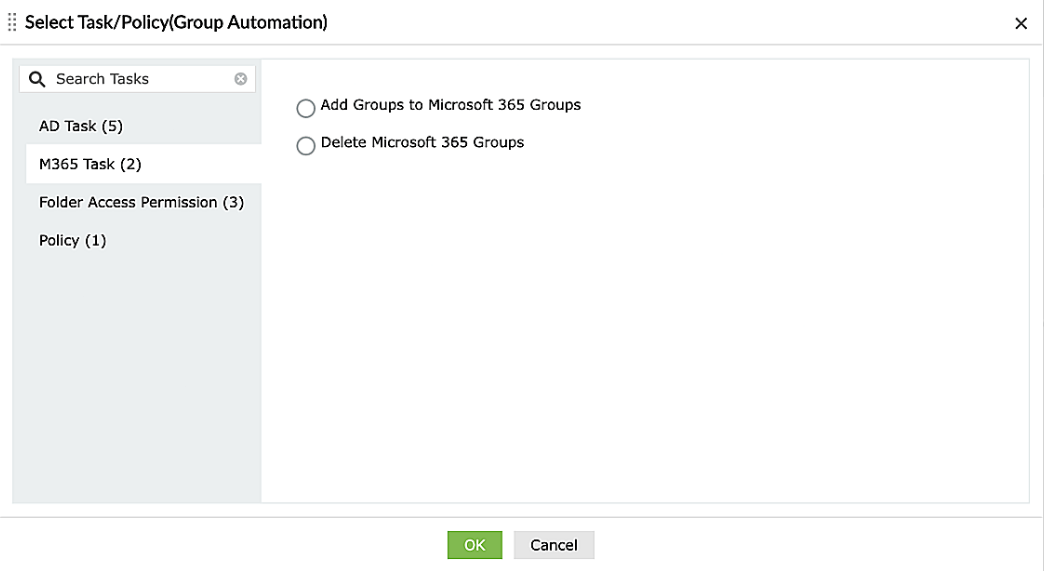Close the Select Task/Policy dialog
The width and height of the screenshot is (1044, 571).
(x=1021, y=23)
